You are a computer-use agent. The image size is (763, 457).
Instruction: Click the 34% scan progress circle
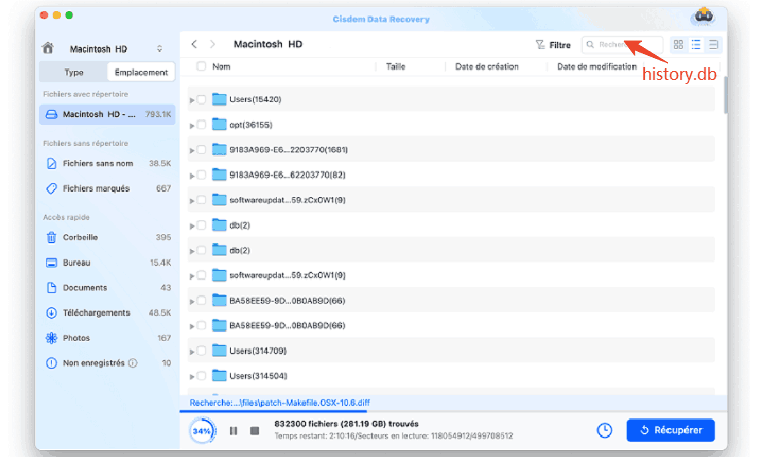[202, 431]
